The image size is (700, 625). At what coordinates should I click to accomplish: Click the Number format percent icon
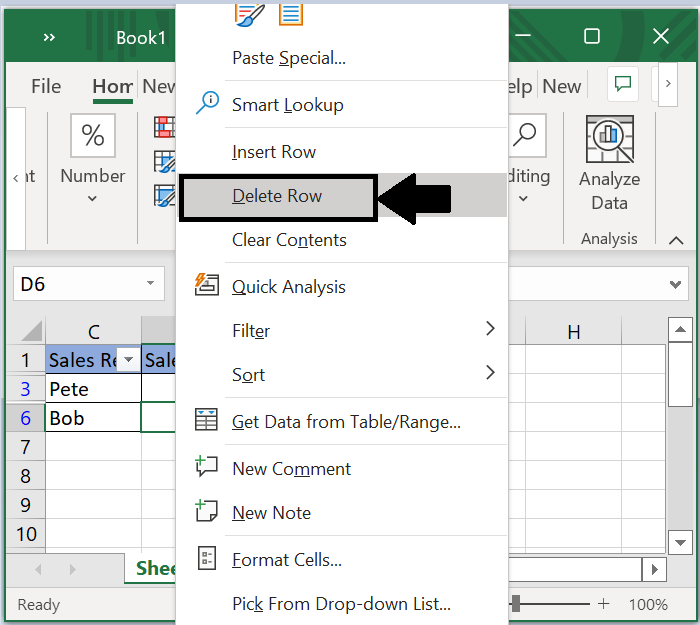(93, 135)
